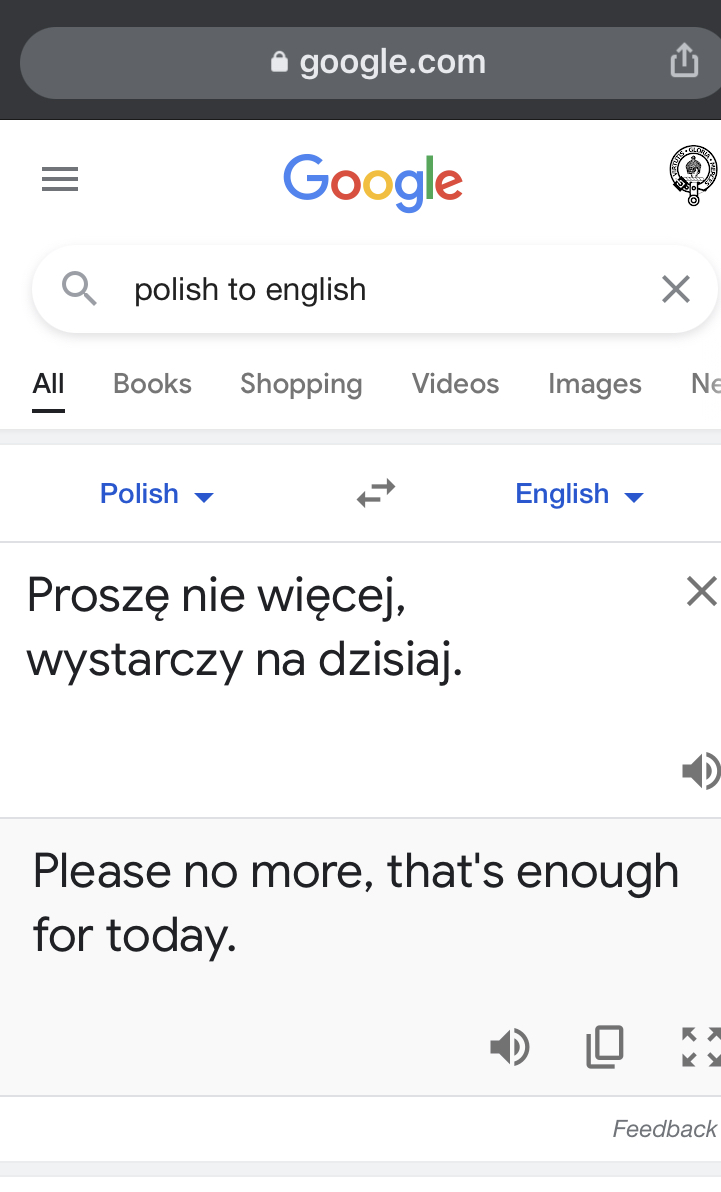Copy the translated English text
The height and width of the screenshot is (1192, 721).
click(605, 1047)
